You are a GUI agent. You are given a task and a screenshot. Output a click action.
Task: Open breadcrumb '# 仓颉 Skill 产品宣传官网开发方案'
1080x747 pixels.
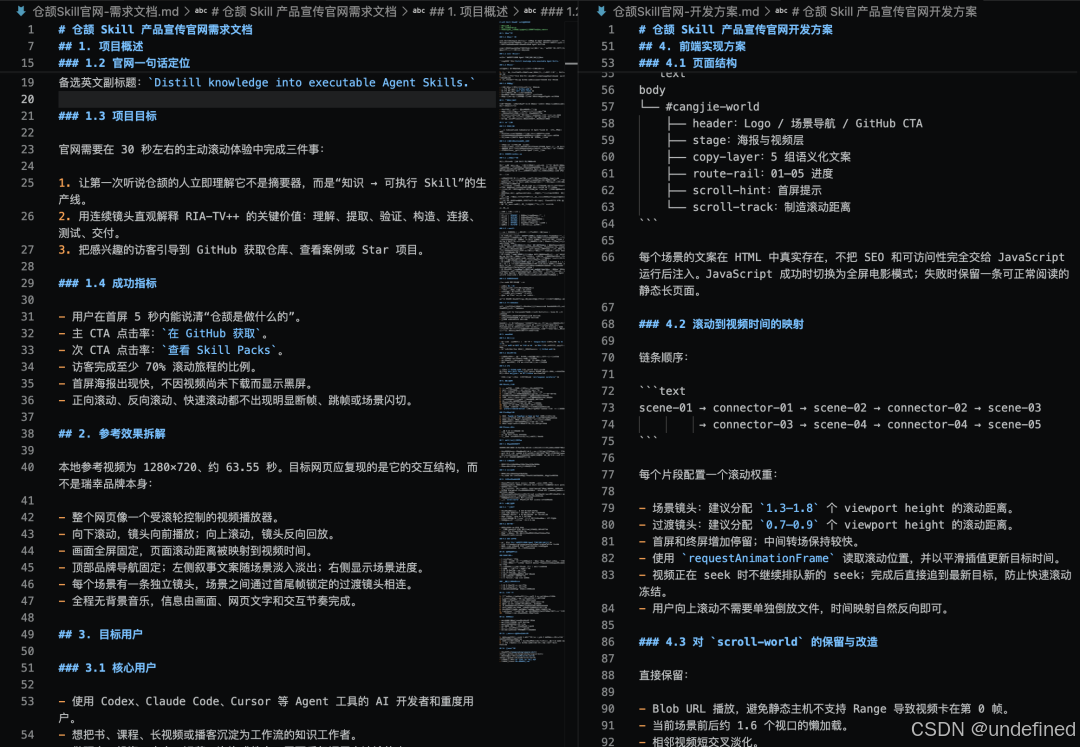pos(884,12)
